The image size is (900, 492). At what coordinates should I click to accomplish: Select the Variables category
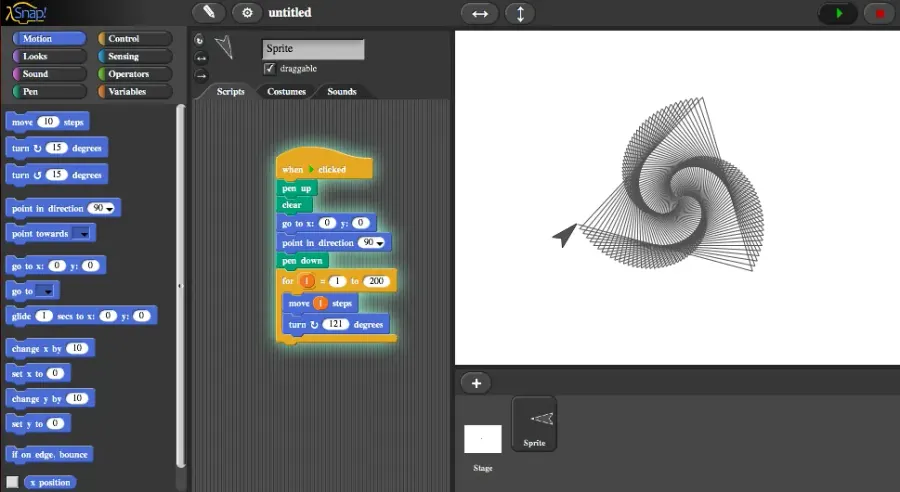coord(135,91)
